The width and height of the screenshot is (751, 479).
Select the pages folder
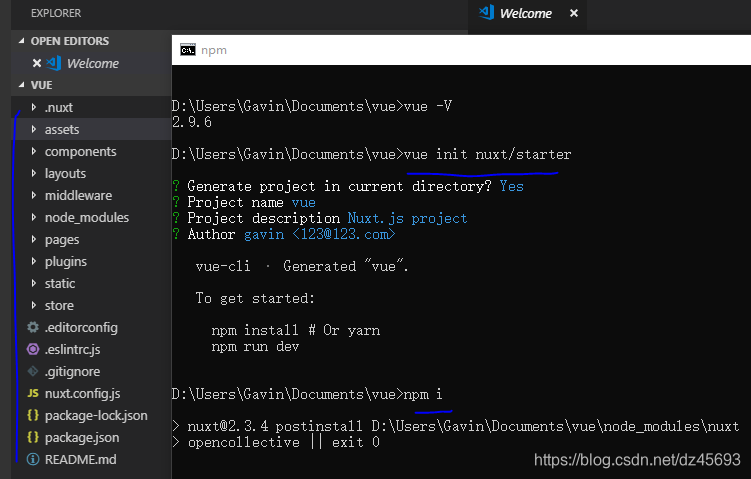91,240
